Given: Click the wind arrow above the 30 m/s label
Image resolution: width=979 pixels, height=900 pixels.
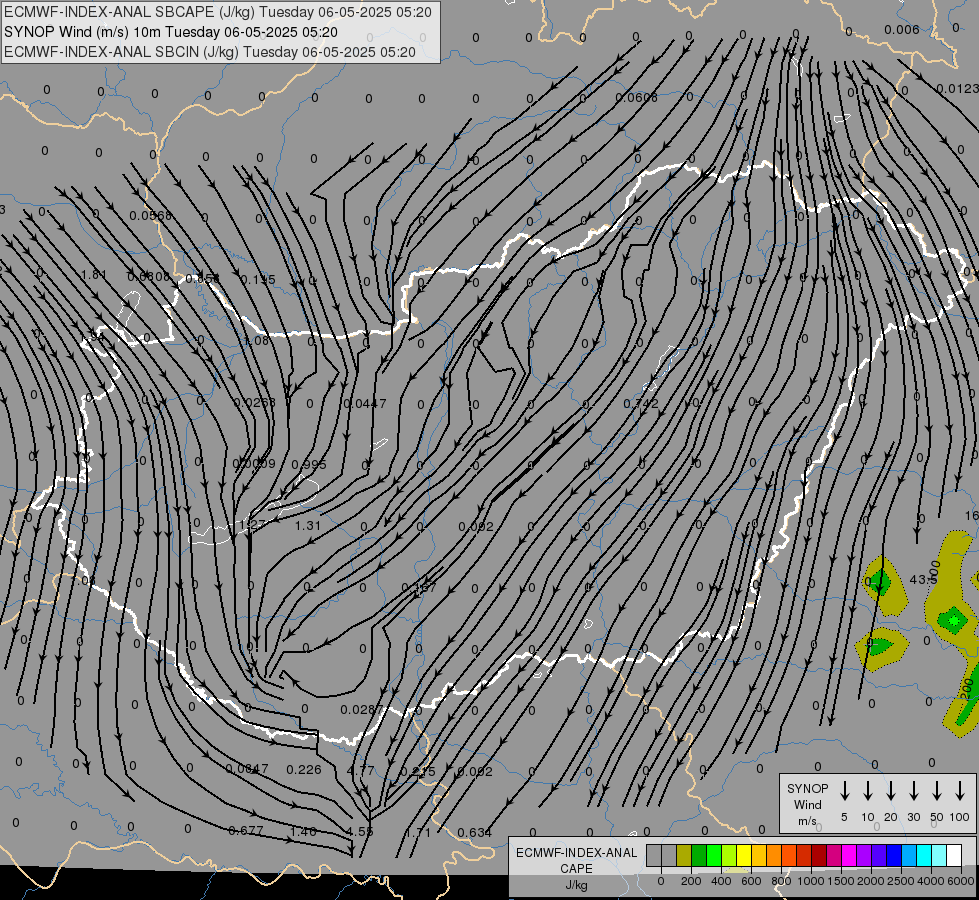Looking at the screenshot, I should tap(913, 790).
